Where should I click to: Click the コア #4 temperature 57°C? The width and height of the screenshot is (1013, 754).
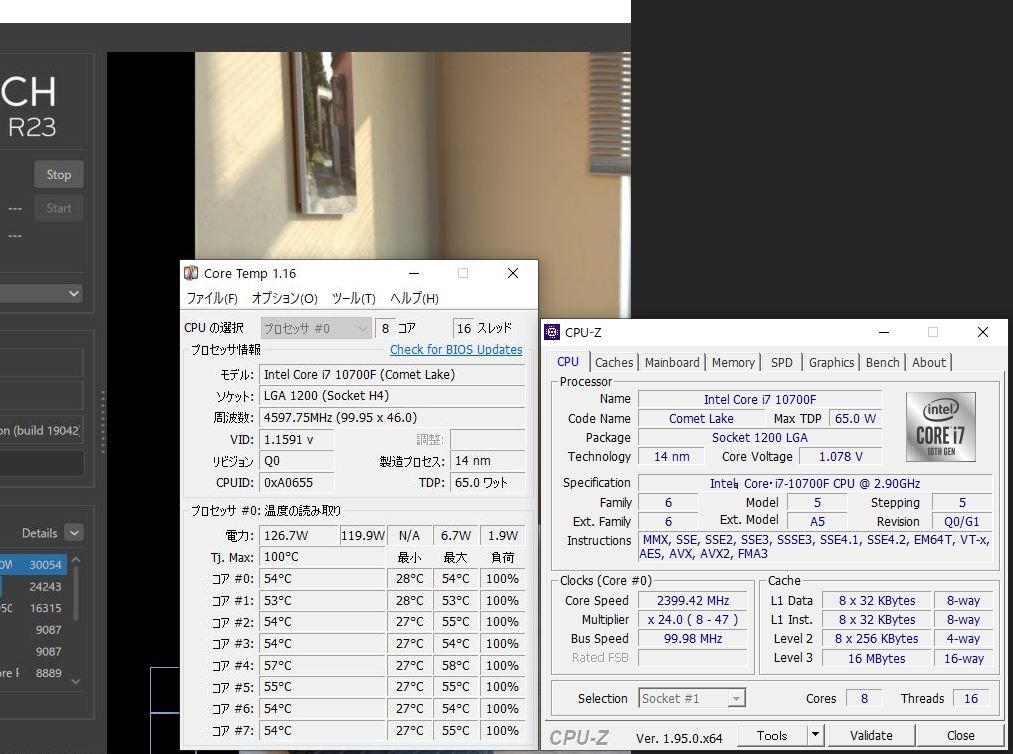(x=322, y=665)
